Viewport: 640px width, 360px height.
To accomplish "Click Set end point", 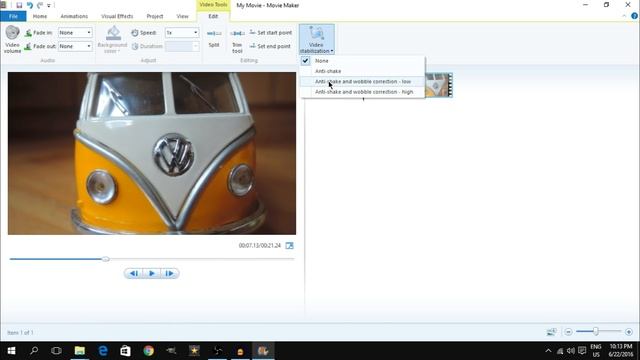I will (270, 46).
